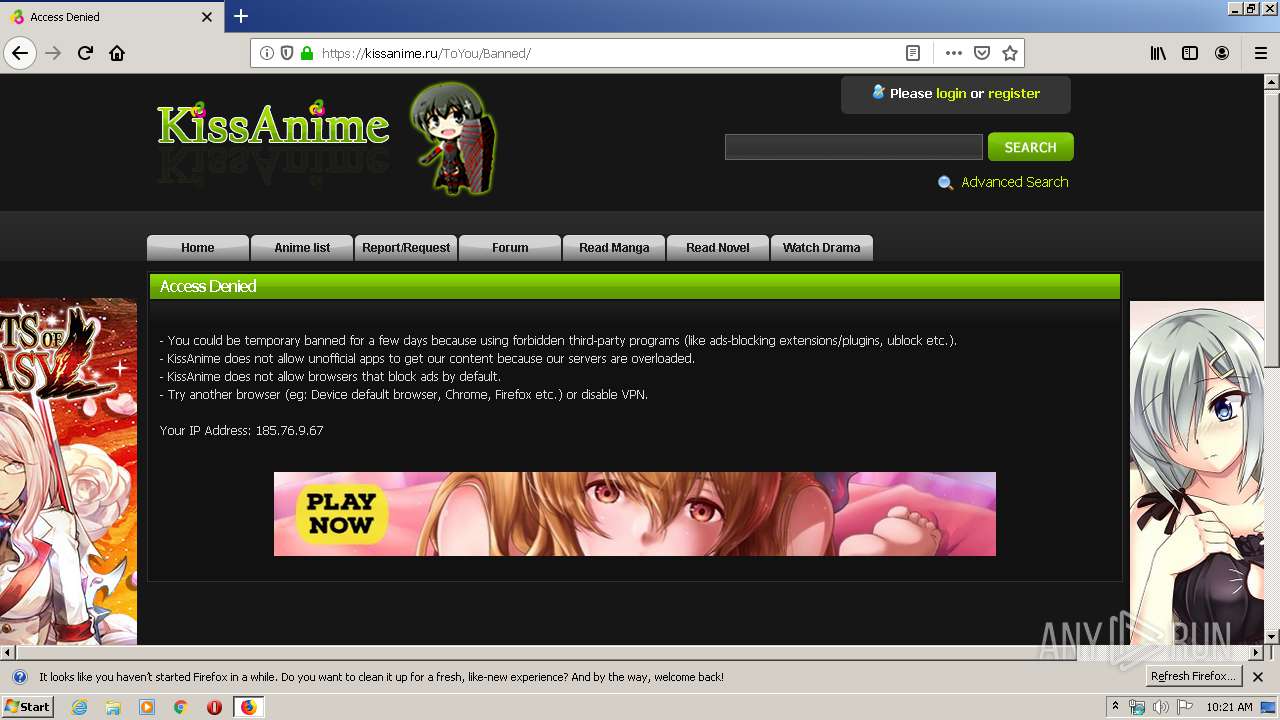Bookmark this page with star icon
1280x720 pixels.
(1010, 53)
